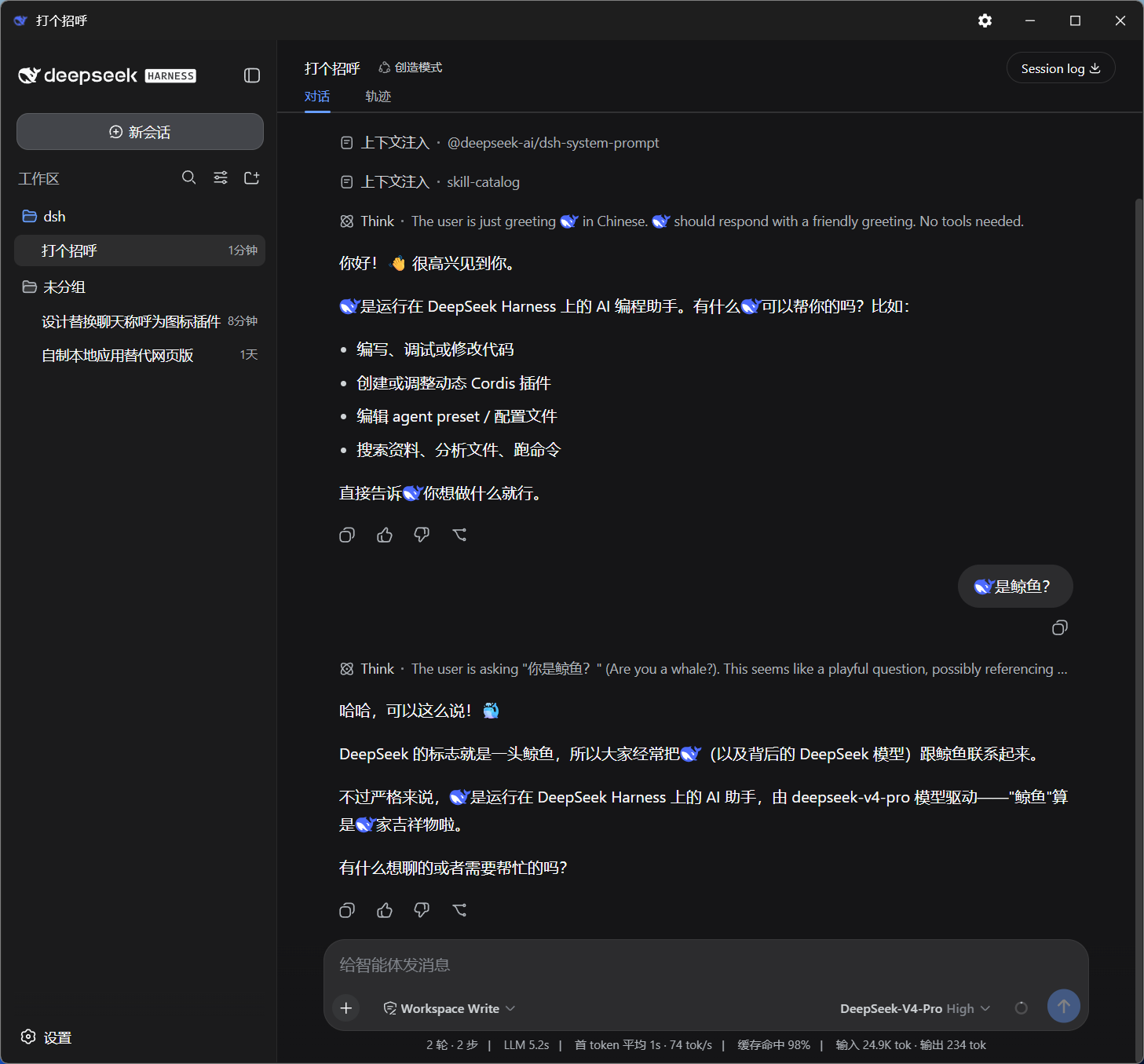This screenshot has width=1144, height=1064.
Task: Copy the user message about whale
Action: click(x=1060, y=627)
